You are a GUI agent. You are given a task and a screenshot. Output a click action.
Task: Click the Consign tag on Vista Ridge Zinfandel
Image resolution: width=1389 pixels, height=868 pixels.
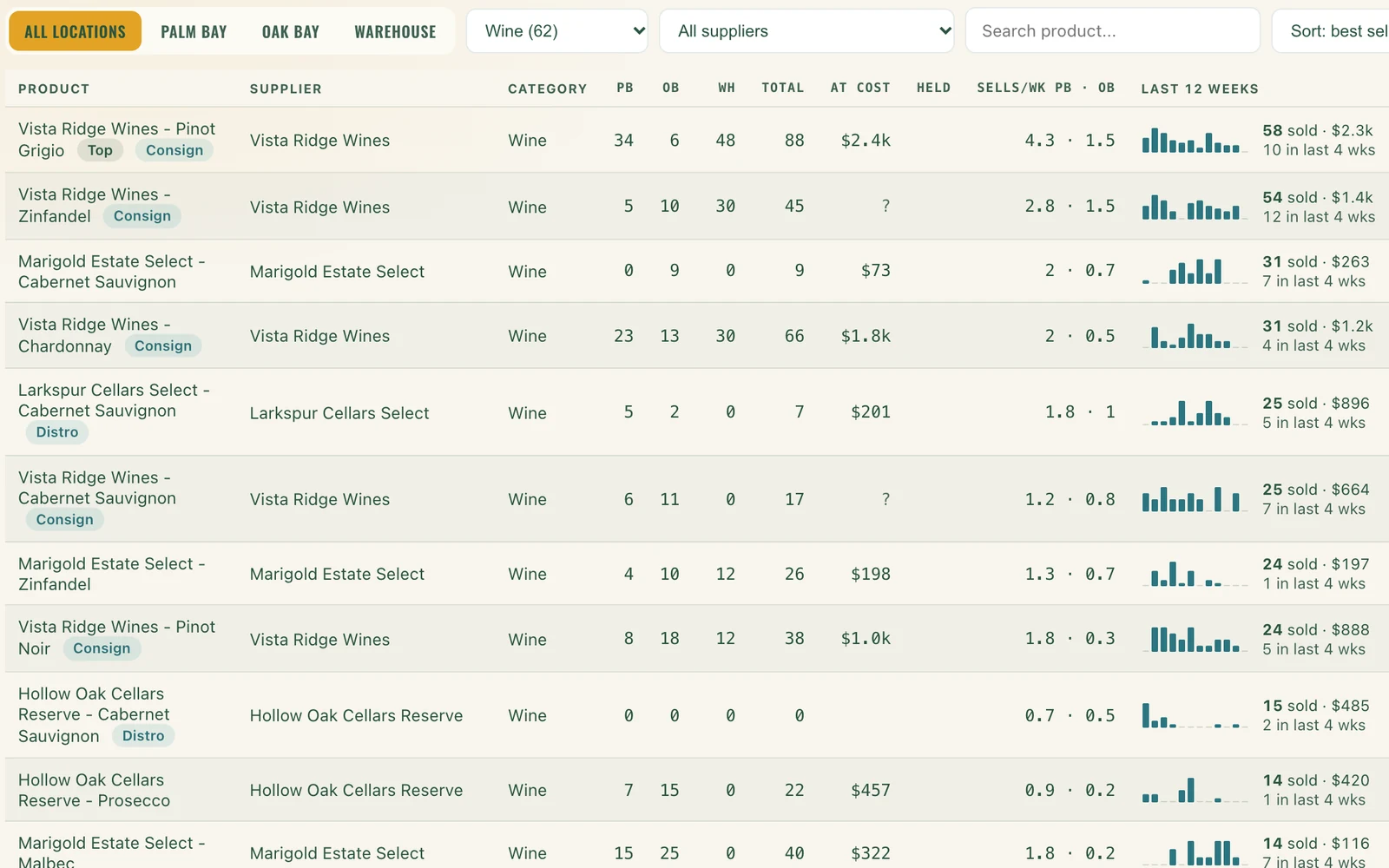[142, 216]
